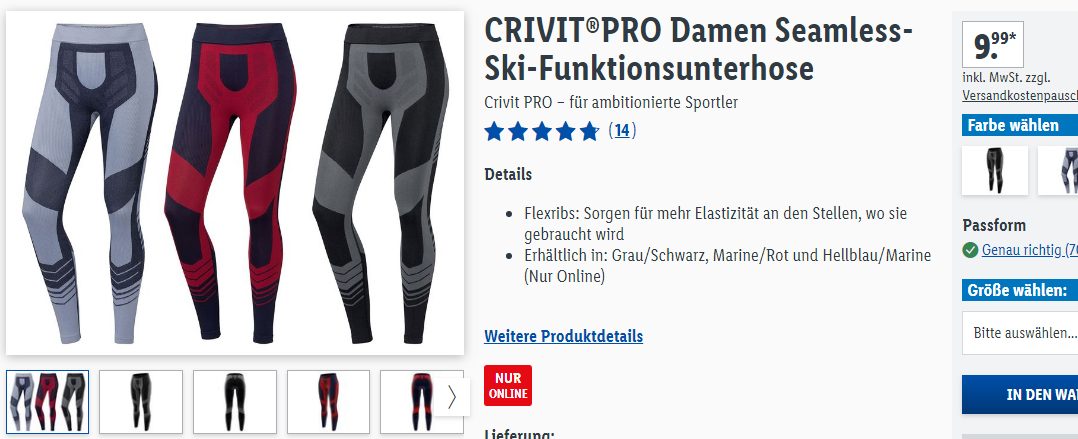
Task: Advance thumbnail carousel with right chevron
Action: 452,397
